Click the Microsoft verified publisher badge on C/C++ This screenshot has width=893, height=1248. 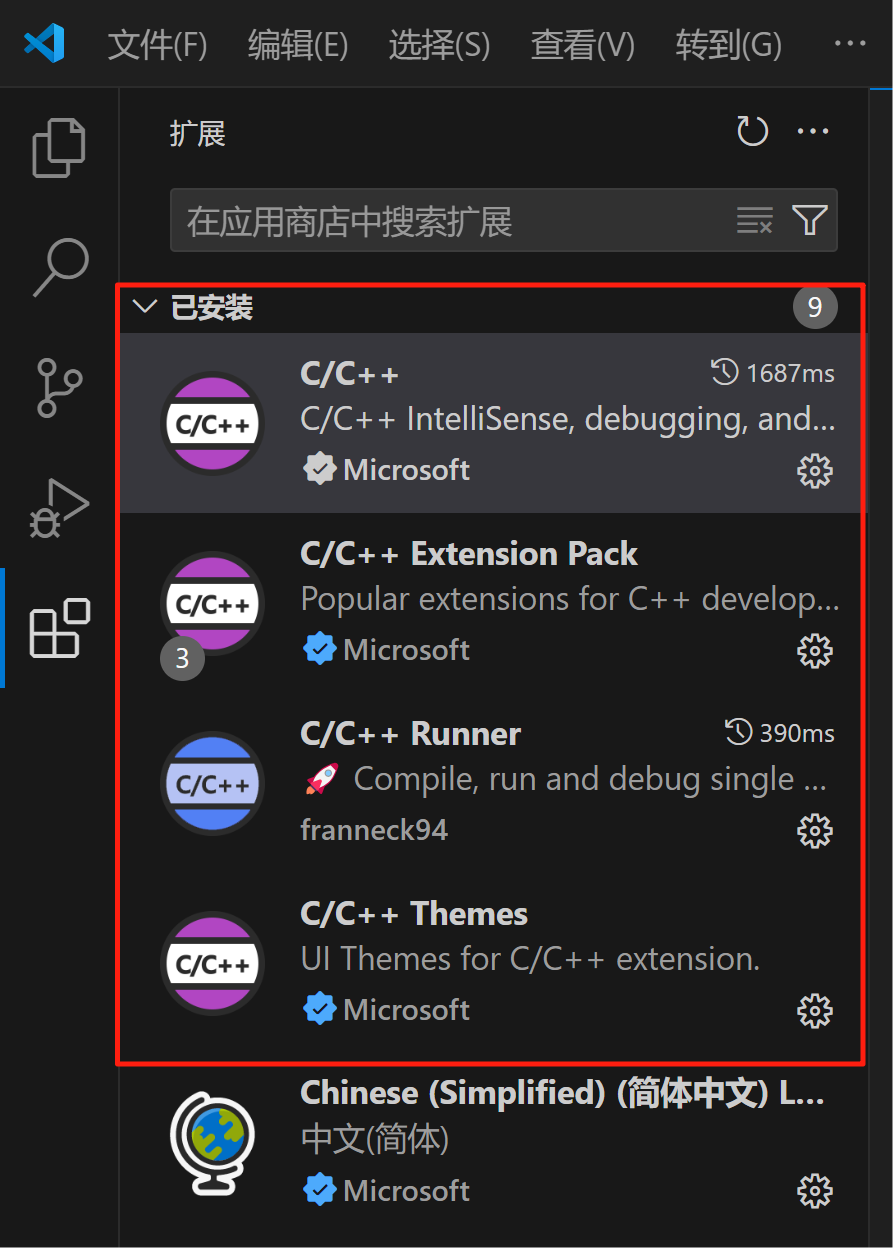320,470
